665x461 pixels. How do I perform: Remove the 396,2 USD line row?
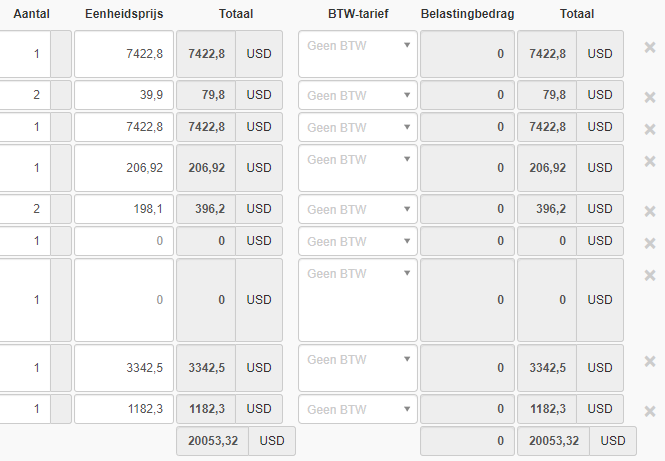point(649,211)
